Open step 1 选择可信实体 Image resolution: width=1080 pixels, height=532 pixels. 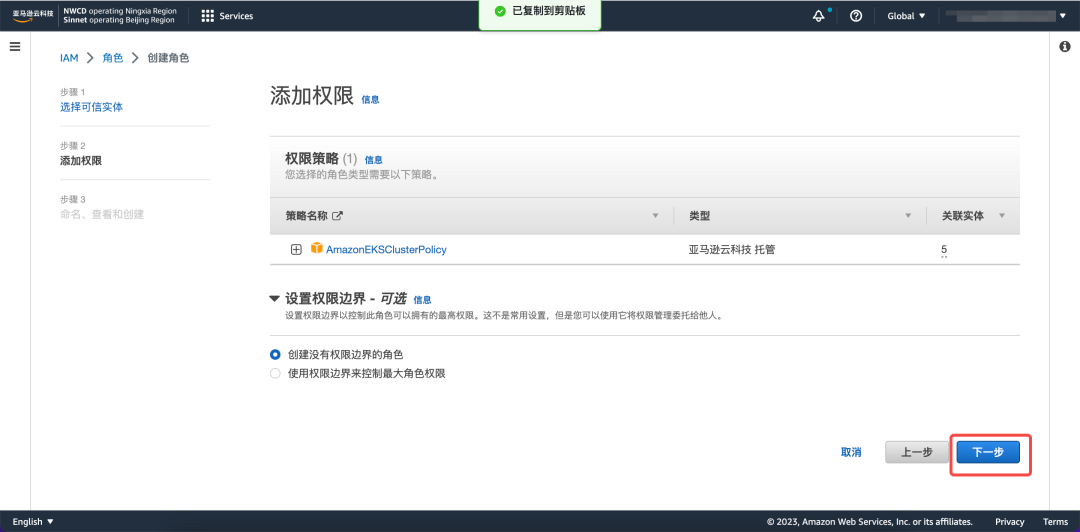tap(92, 107)
